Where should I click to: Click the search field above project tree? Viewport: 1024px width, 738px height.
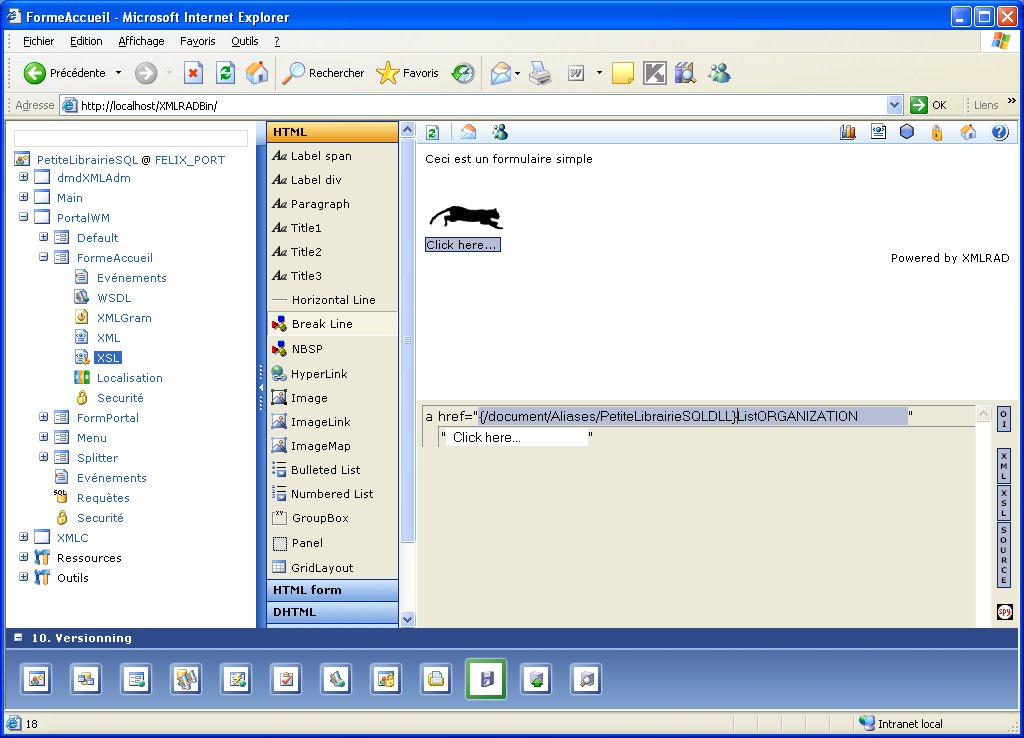131,138
